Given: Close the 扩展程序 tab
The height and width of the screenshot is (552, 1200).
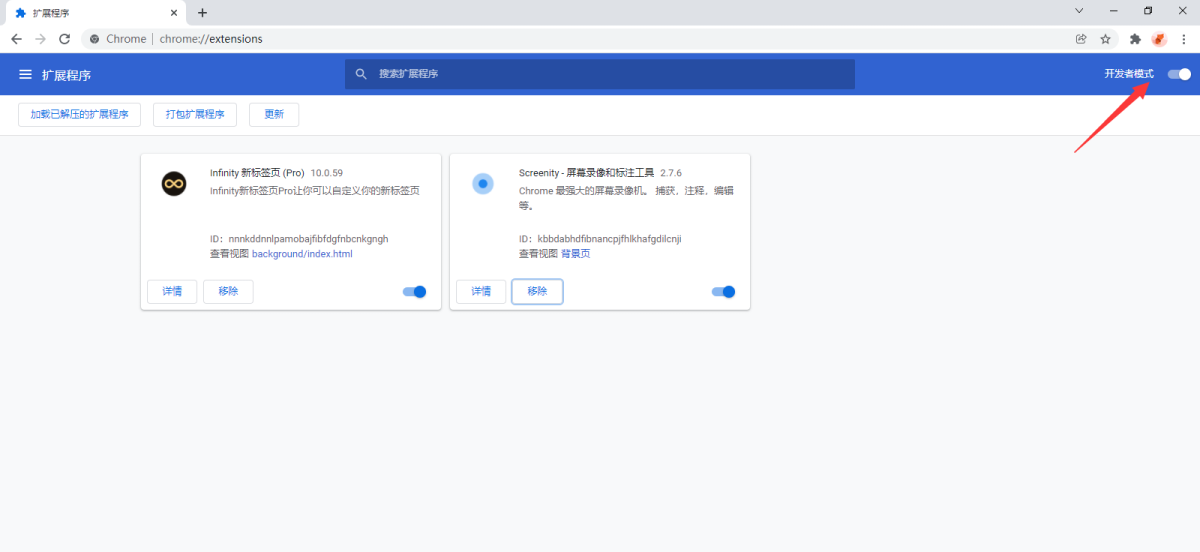Looking at the screenshot, I should 174,13.
